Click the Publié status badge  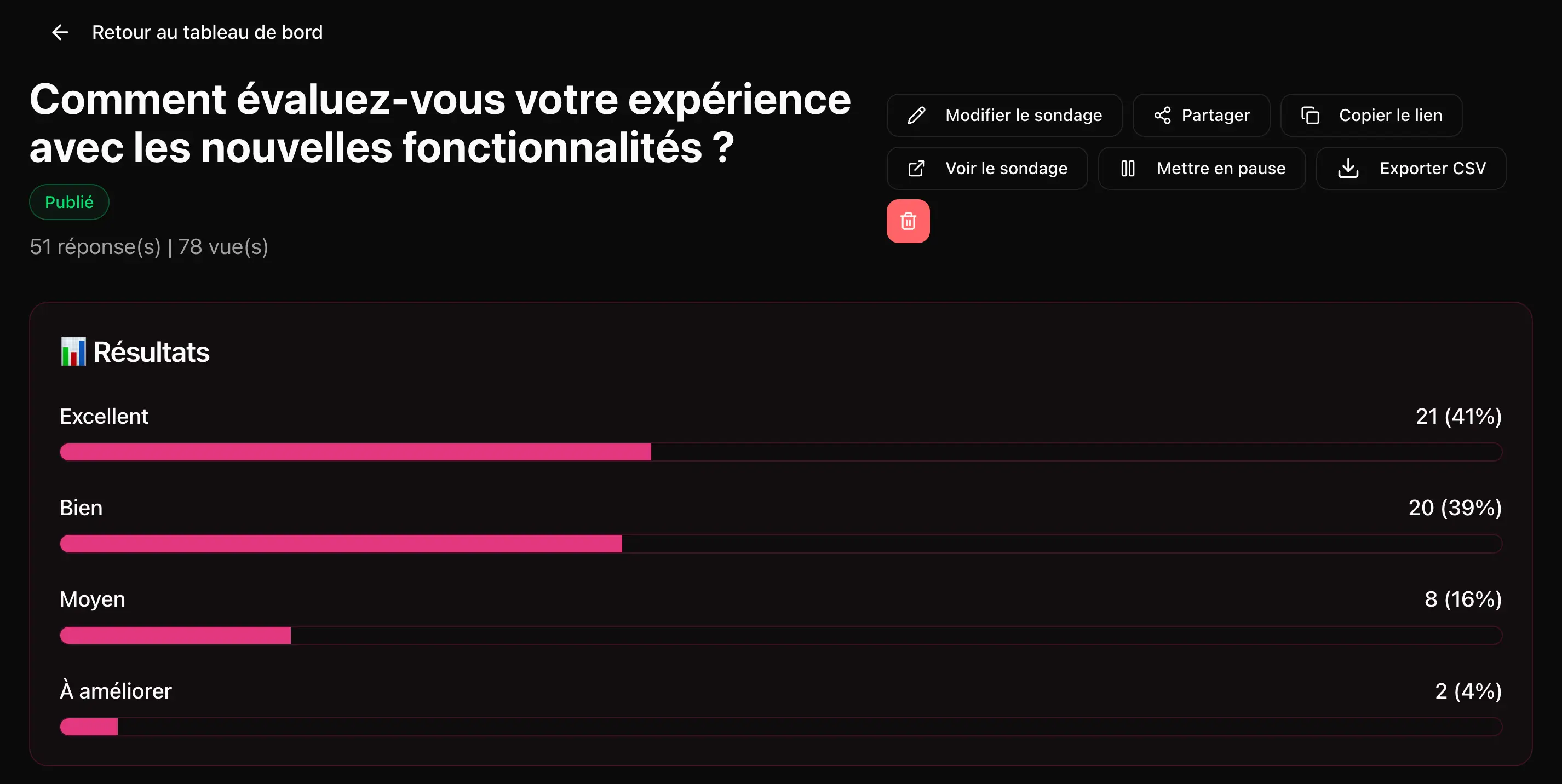pyautogui.click(x=69, y=202)
